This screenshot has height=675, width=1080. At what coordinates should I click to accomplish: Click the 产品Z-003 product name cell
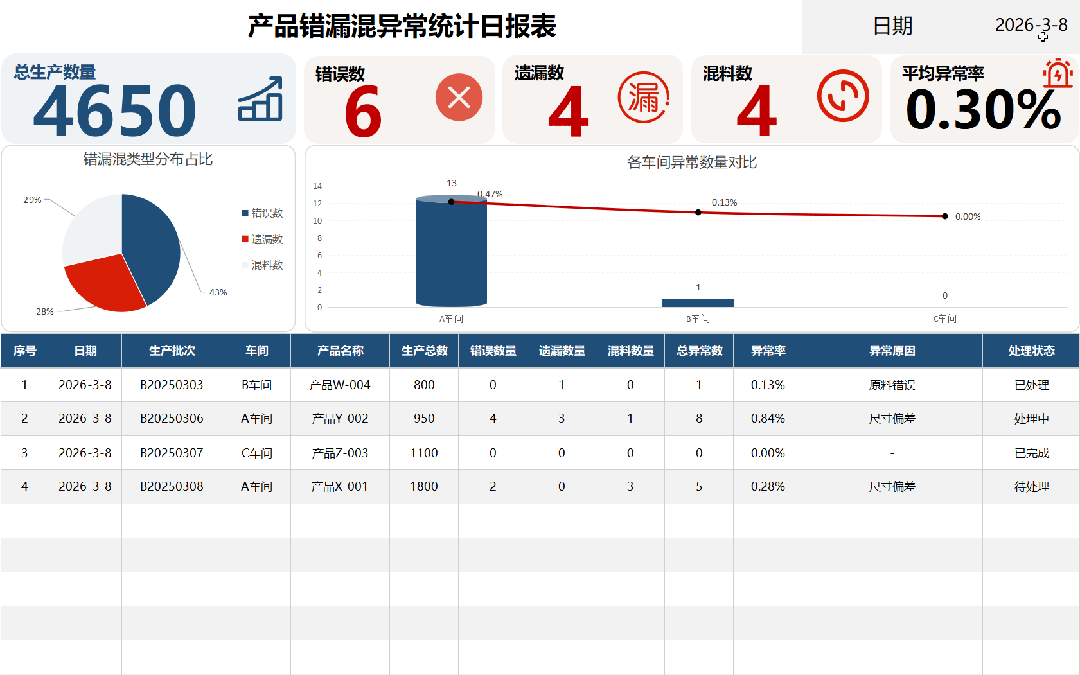(x=340, y=453)
